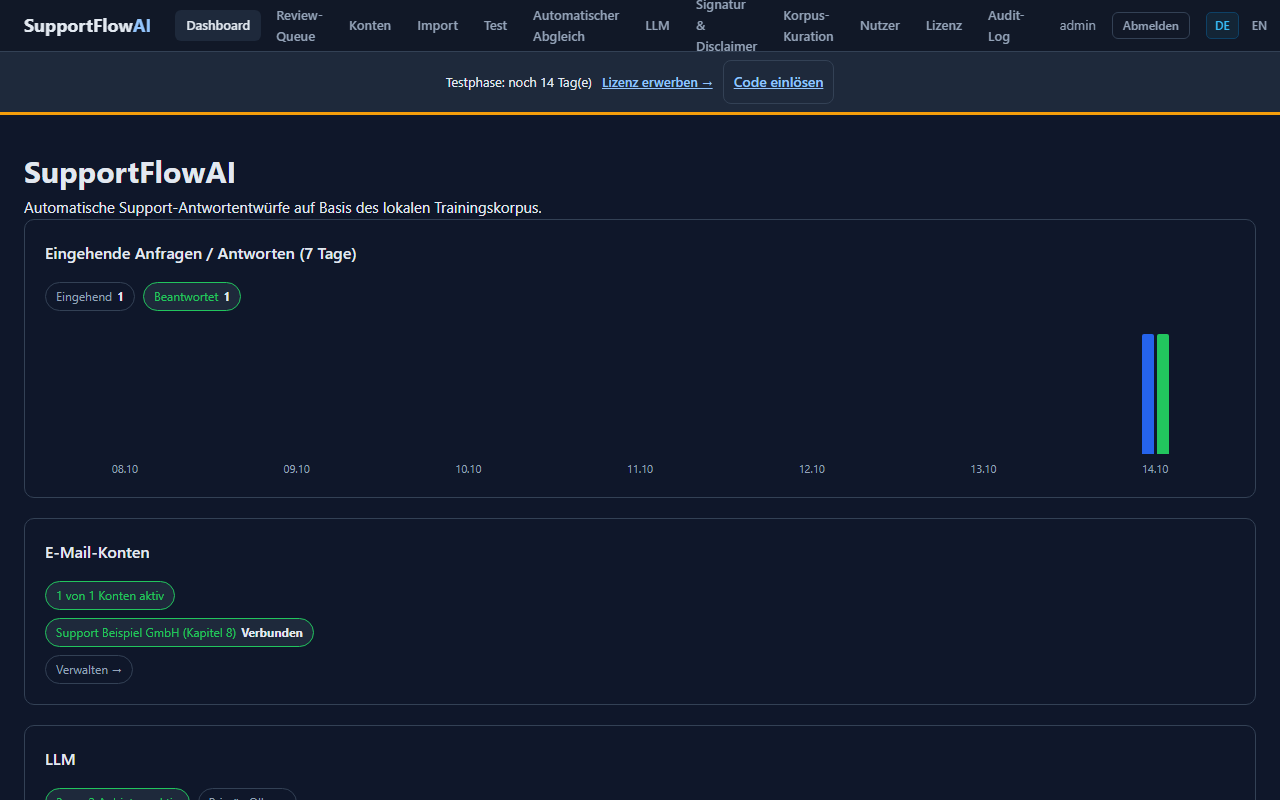Go to Automatischer Abgleich
The height and width of the screenshot is (800, 1280).
coord(576,26)
